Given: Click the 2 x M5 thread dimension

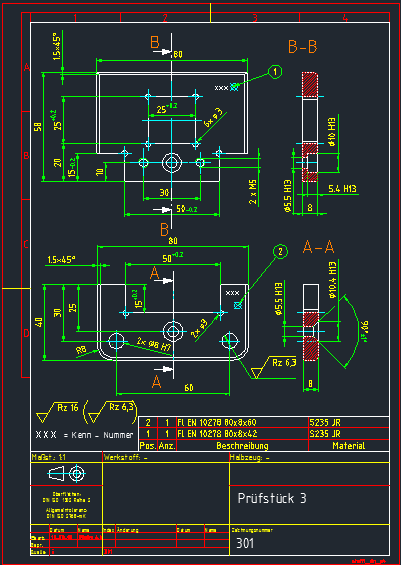Looking at the screenshot, I should pyautogui.click(x=254, y=192).
